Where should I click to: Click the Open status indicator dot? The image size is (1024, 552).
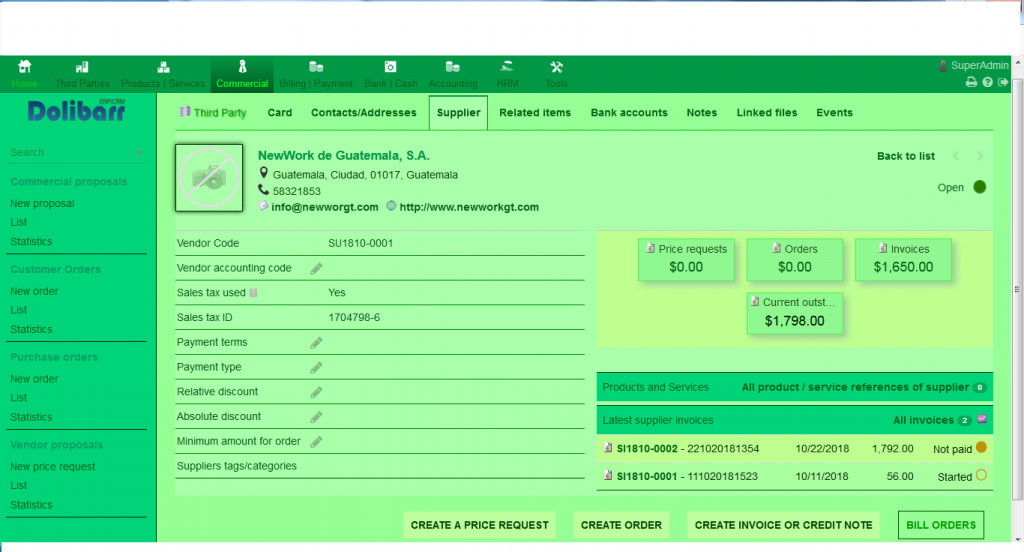click(979, 187)
